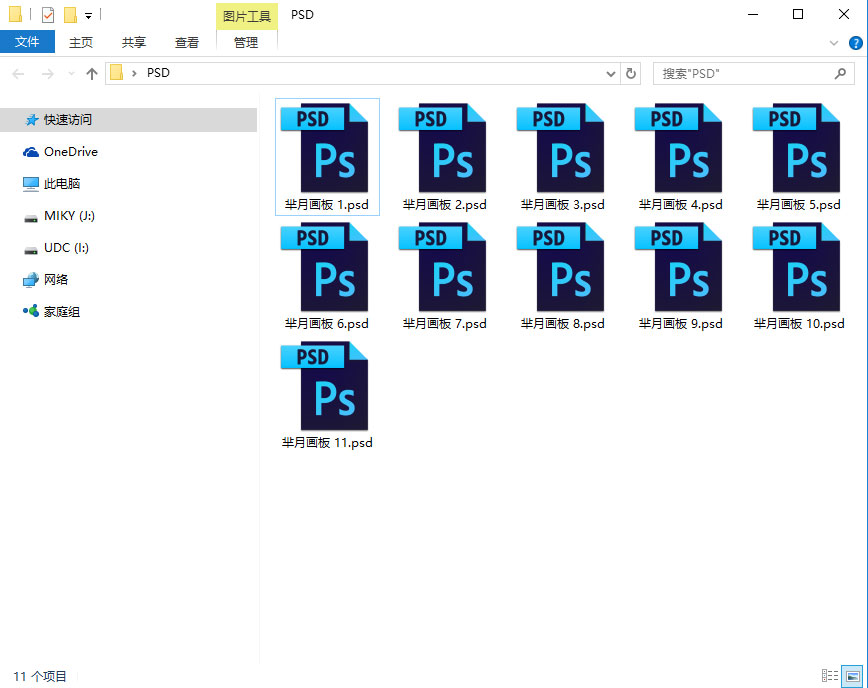Viewport: 868px width, 688px height.
Task: Select the 半月画板 4.psd file icon
Action: coord(678,148)
